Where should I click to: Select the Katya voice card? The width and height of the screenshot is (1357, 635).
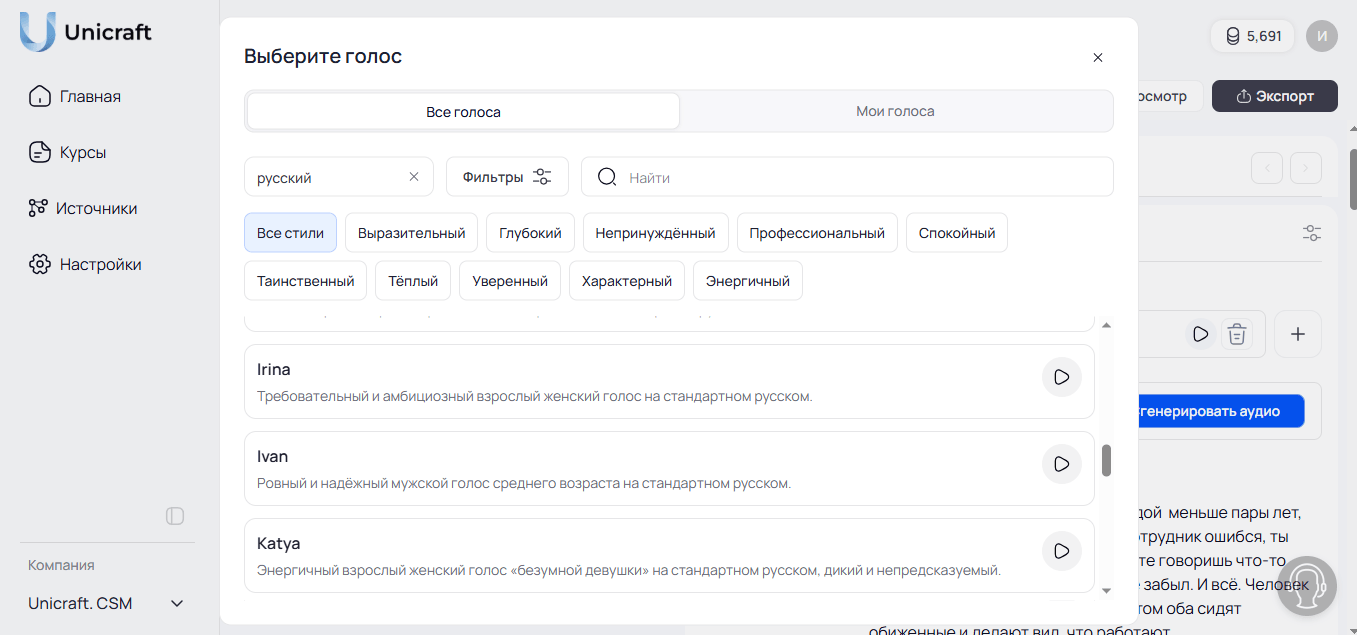669,555
